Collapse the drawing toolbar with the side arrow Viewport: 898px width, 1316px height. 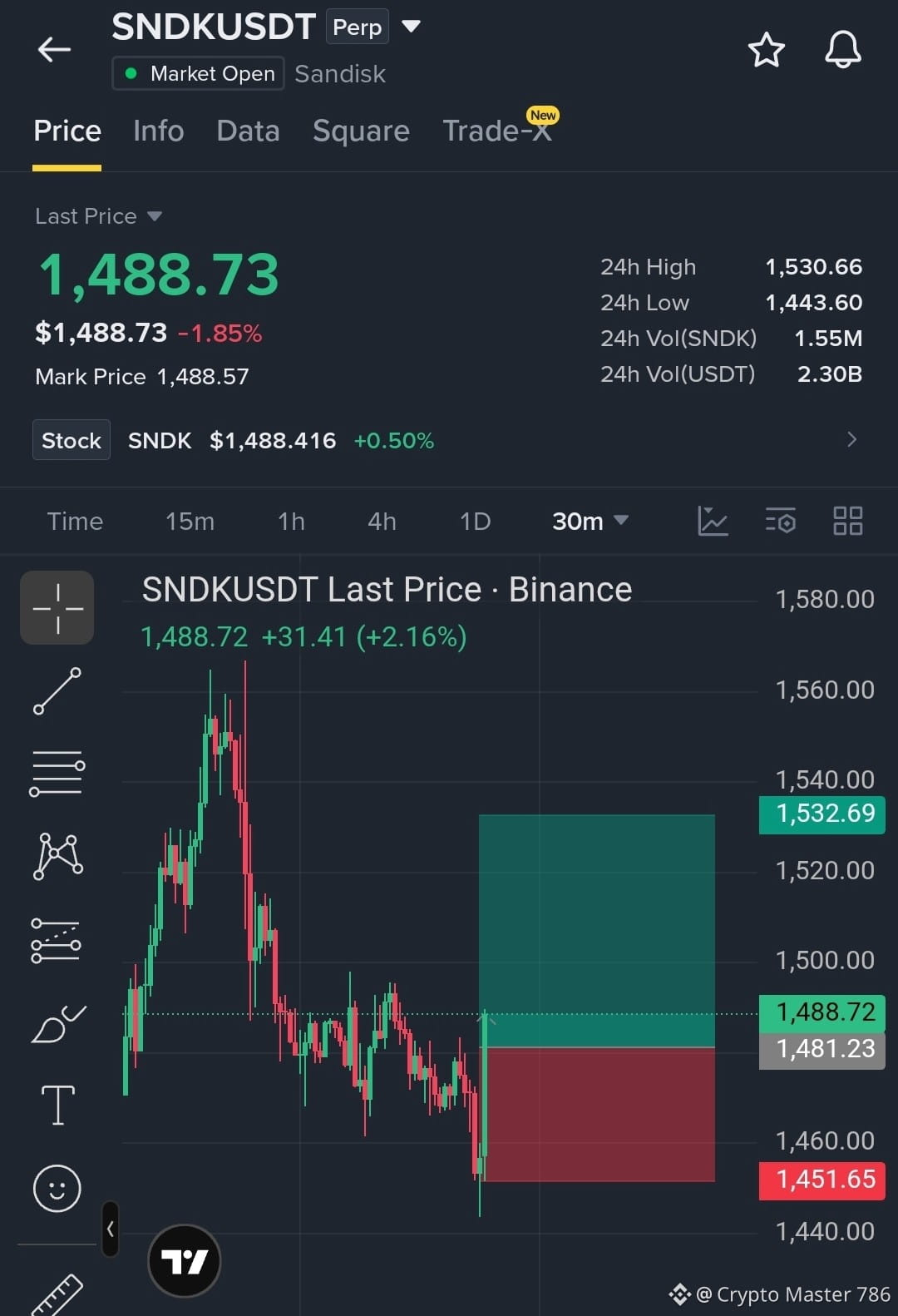(111, 1229)
